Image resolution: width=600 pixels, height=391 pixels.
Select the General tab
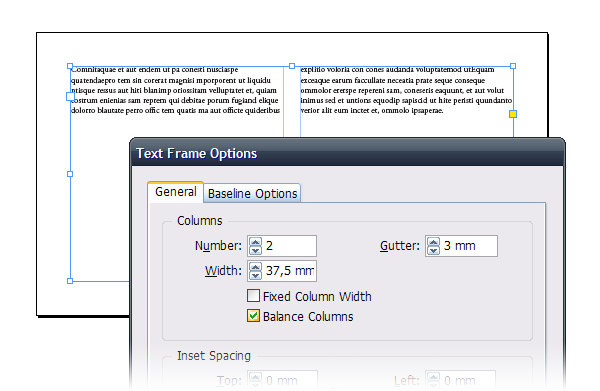pyautogui.click(x=176, y=192)
